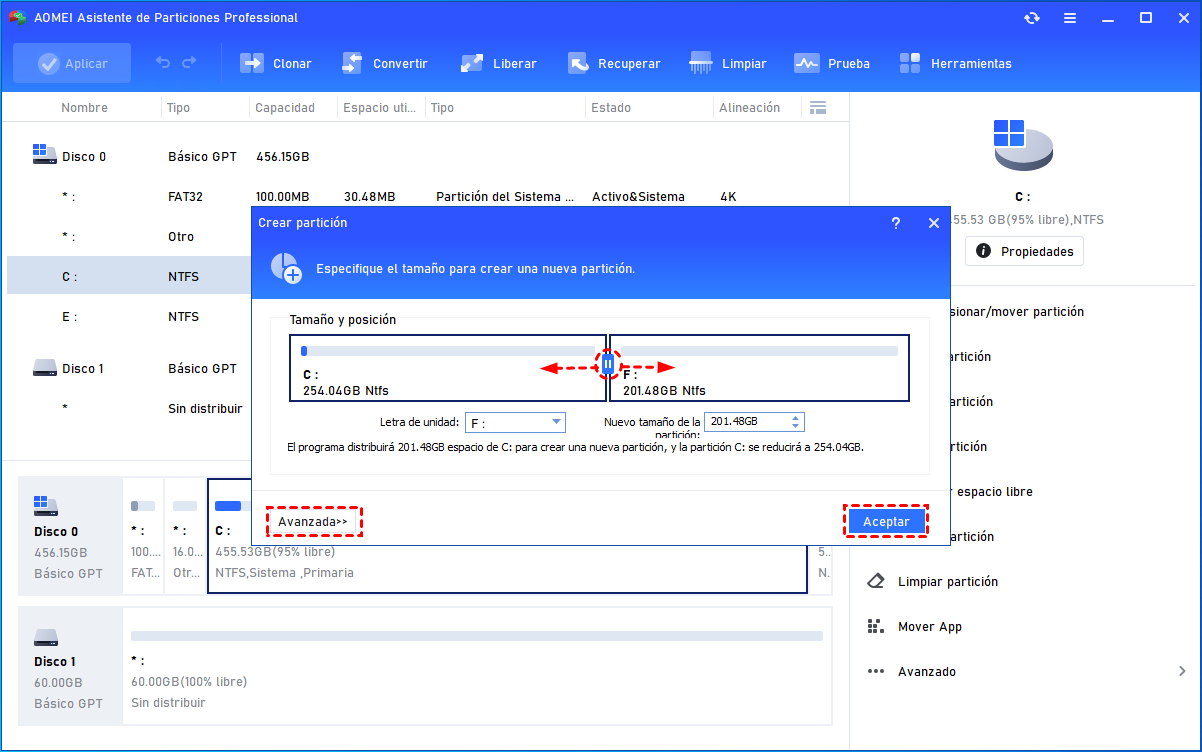Click the create partition pie icon in dialog
This screenshot has height=752, width=1202.
285,268
